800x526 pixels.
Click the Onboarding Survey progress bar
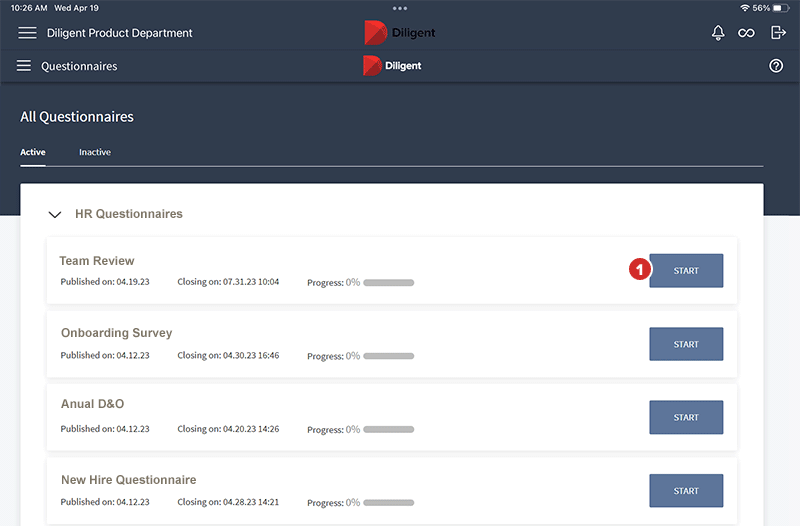388,356
